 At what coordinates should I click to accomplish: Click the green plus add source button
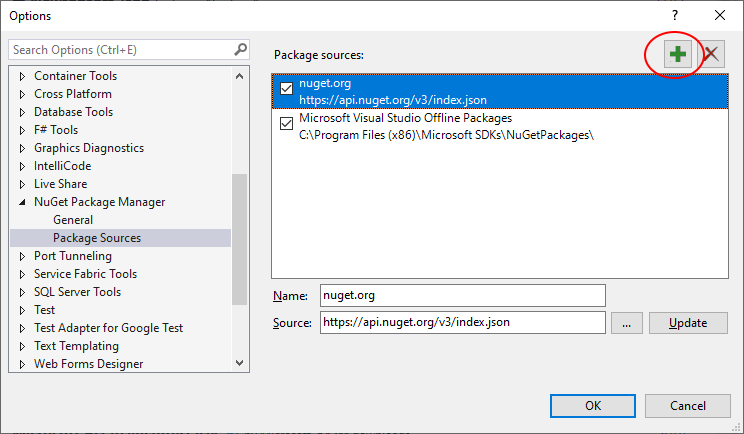coord(680,54)
